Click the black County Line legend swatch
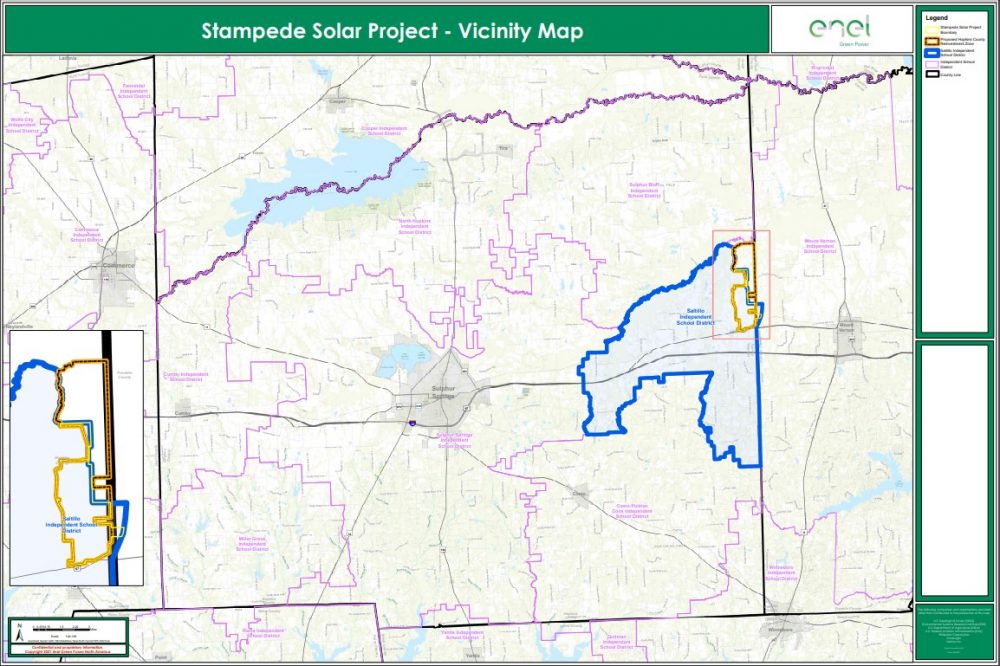The image size is (1000, 666). point(932,75)
